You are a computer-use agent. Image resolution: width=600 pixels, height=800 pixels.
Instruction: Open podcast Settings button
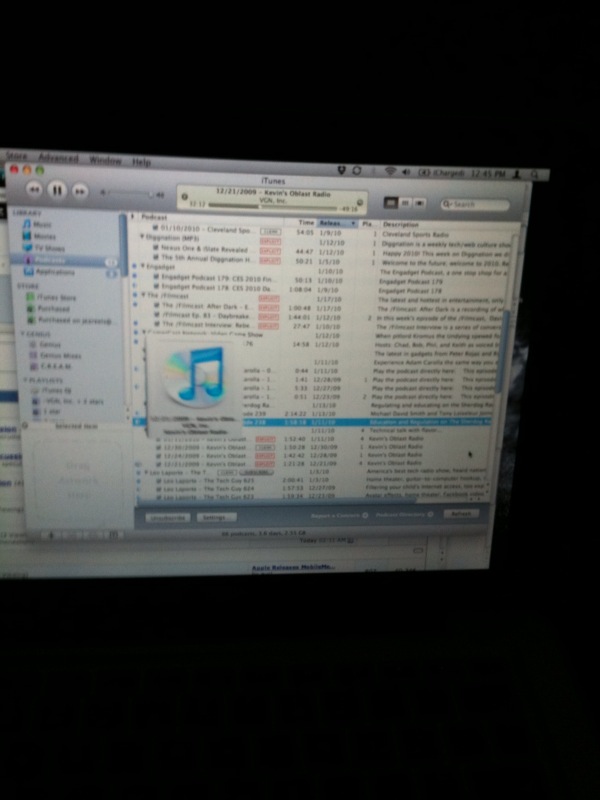pos(216,517)
